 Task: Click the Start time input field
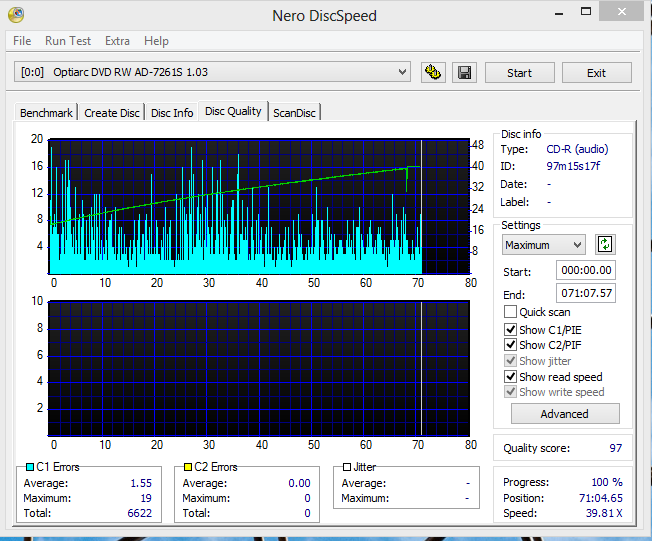click(x=586, y=270)
